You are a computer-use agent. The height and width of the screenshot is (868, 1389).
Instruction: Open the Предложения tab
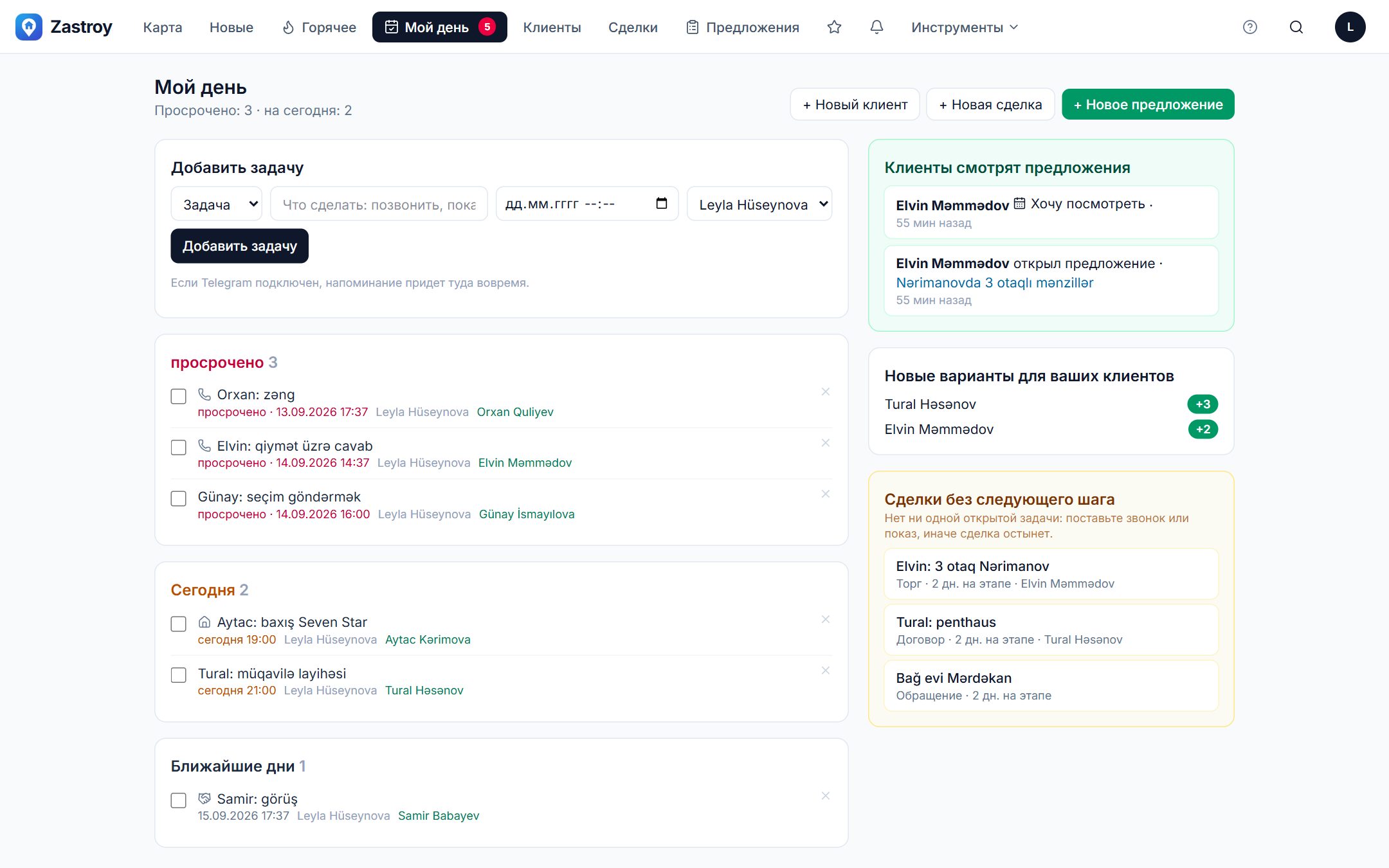click(743, 27)
